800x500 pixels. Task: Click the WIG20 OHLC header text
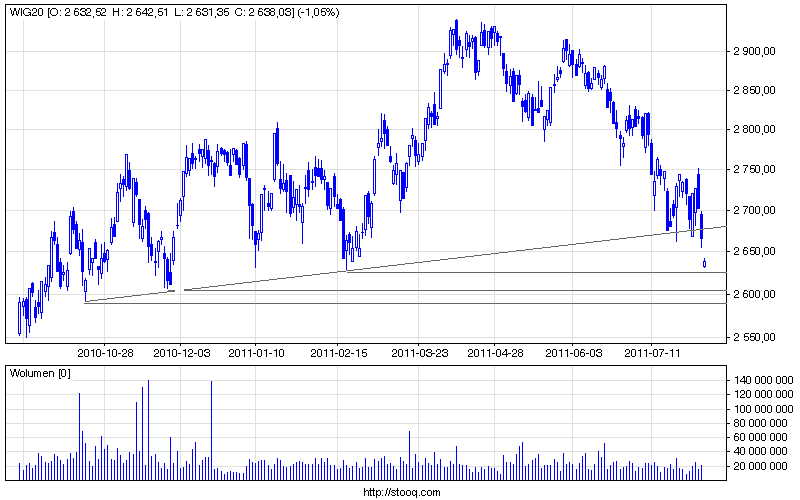[174, 12]
